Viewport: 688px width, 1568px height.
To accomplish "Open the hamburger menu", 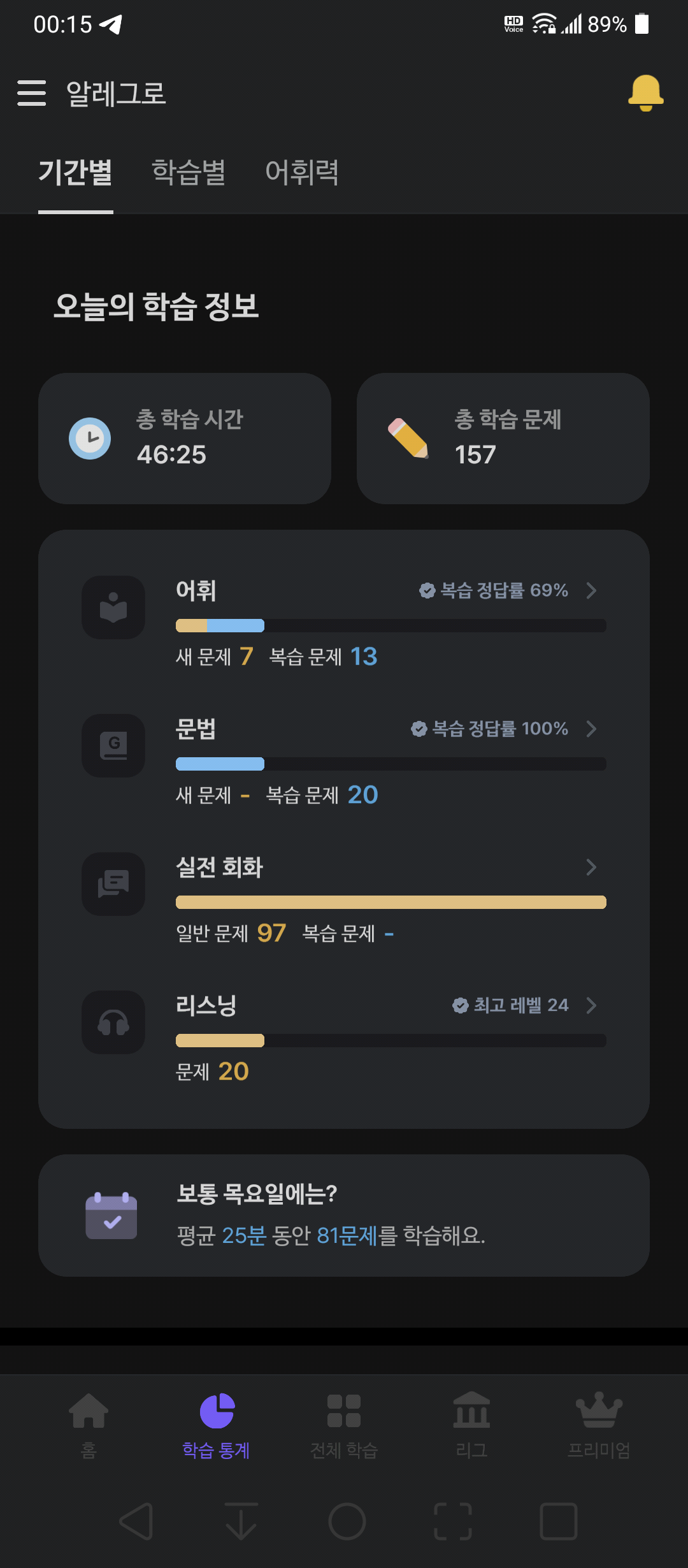I will tap(31, 93).
